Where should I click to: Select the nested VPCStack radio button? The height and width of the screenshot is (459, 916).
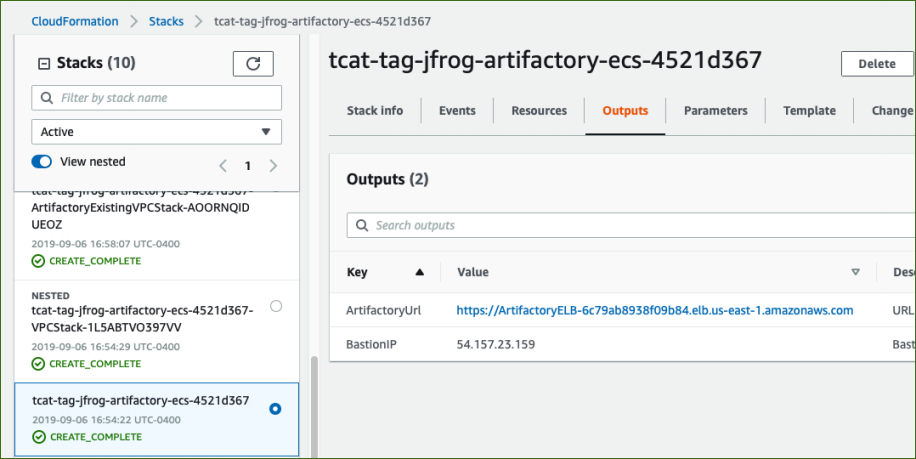[x=276, y=306]
